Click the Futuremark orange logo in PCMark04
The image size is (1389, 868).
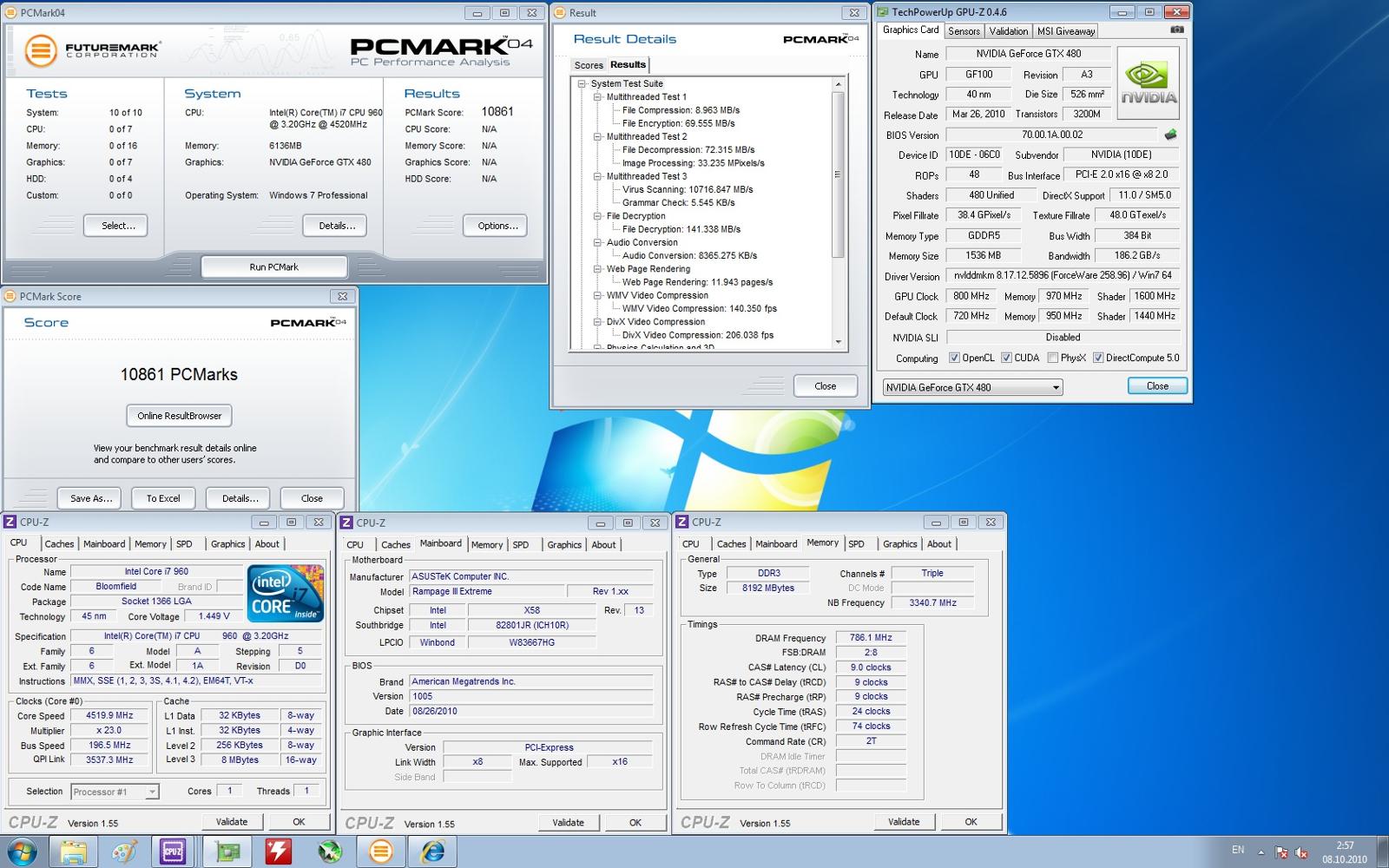40,50
